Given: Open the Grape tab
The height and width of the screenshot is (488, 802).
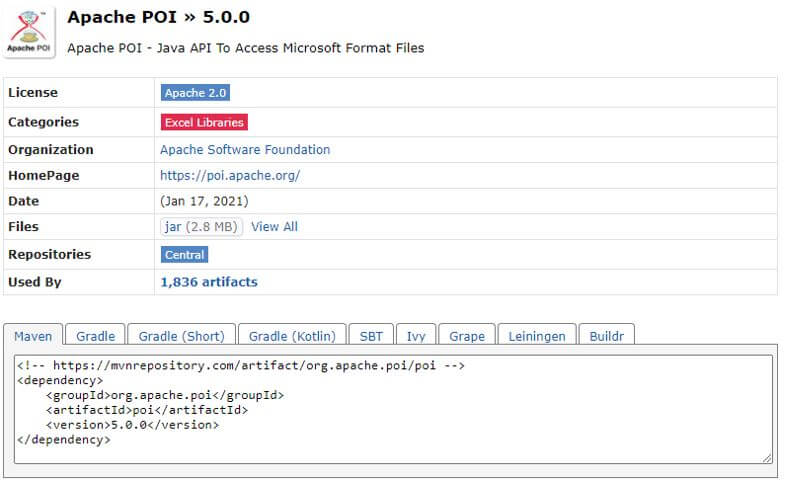Looking at the screenshot, I should coord(466,336).
